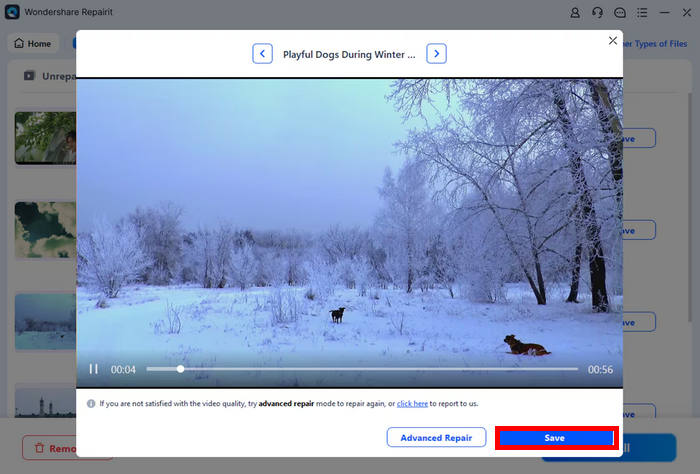
Task: Go to the previous video preview
Action: coord(262,54)
